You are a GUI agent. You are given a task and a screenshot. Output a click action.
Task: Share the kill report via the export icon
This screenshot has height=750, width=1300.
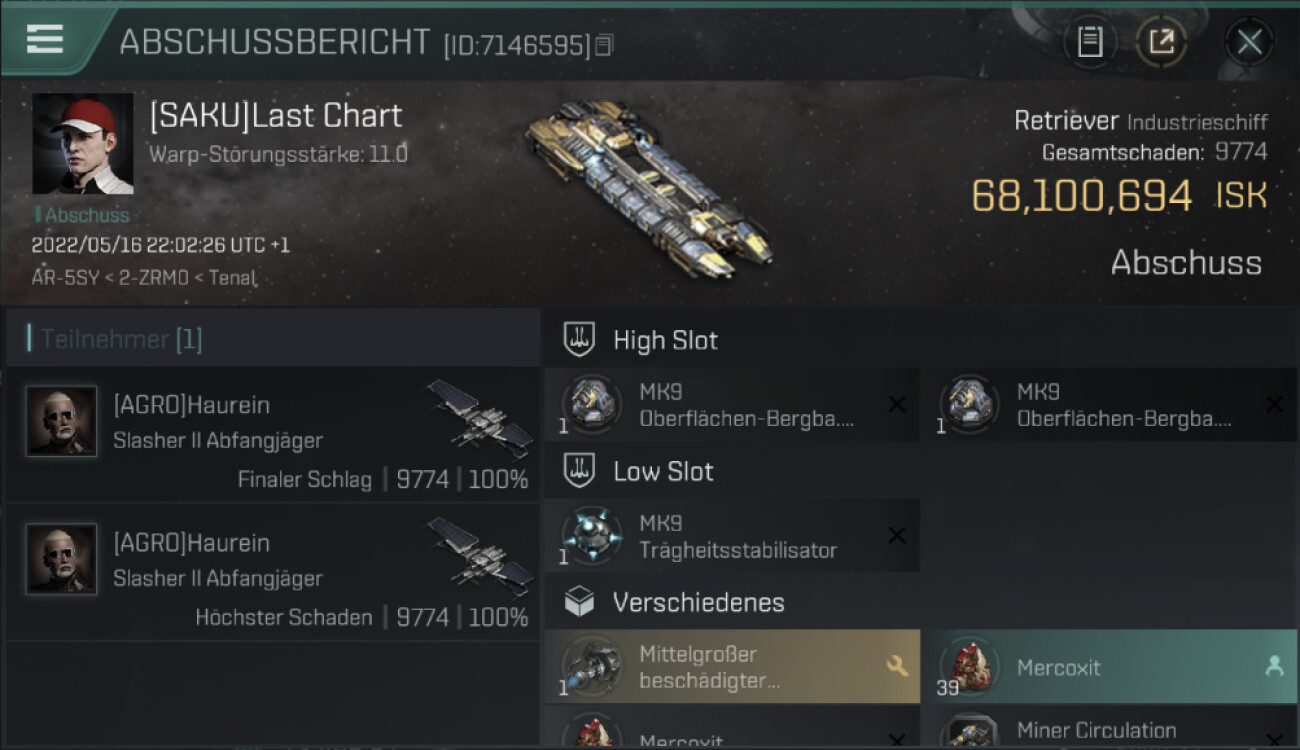click(1161, 42)
